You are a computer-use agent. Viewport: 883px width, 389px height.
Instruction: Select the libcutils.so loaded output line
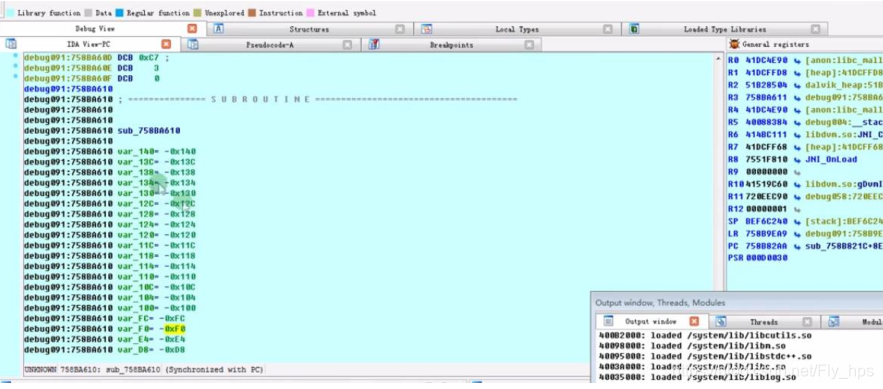pyautogui.click(x=705, y=336)
